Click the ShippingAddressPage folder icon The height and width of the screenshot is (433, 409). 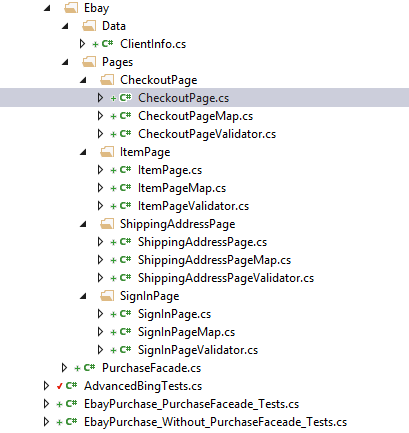107,224
